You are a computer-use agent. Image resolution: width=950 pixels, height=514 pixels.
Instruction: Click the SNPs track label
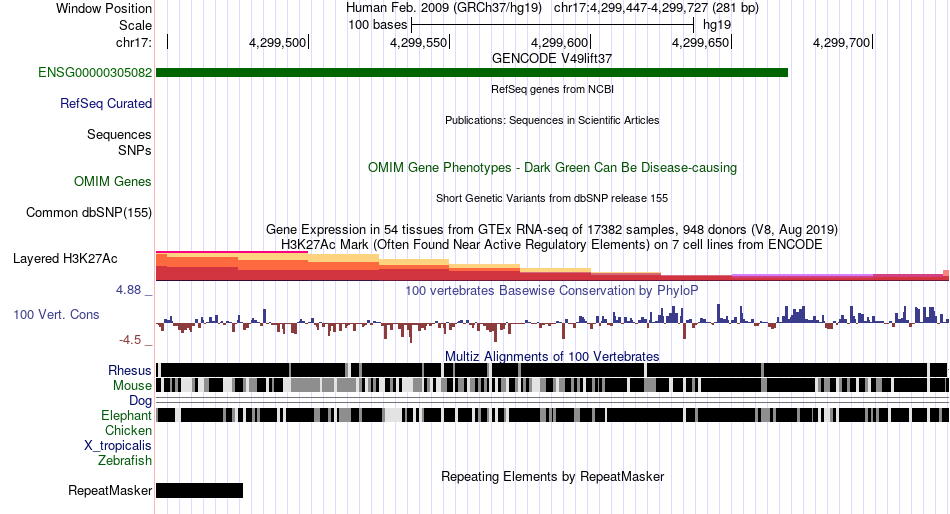135,150
